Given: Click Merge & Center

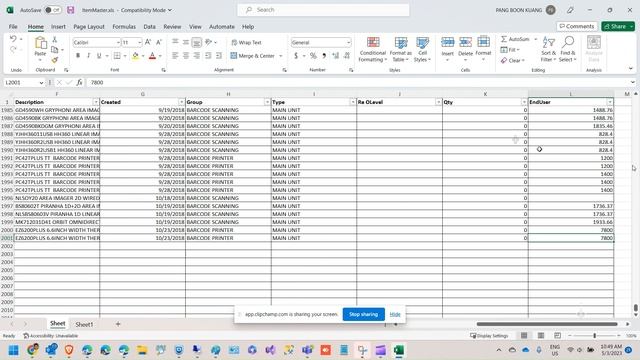Looking at the screenshot, I should coord(252,56).
